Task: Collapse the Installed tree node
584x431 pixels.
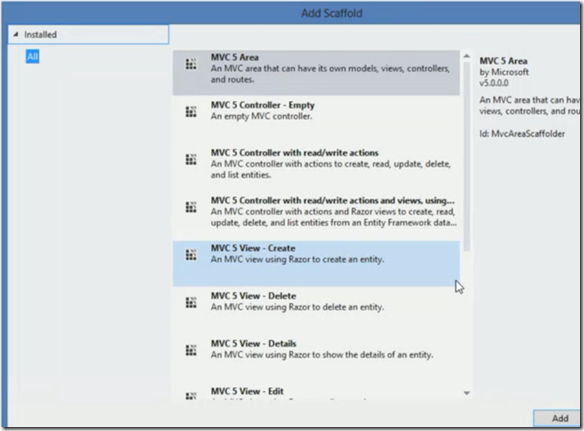Action: (x=16, y=34)
